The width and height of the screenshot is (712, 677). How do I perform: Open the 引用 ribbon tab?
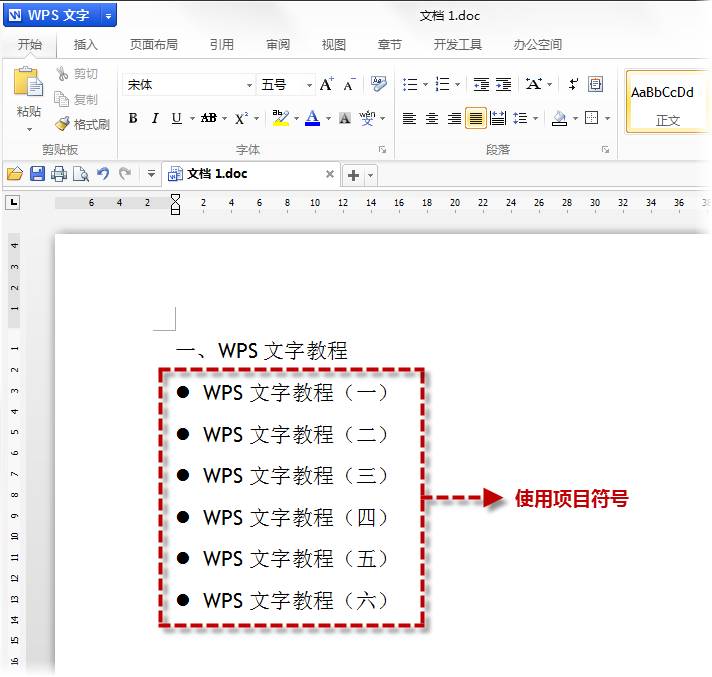click(222, 44)
